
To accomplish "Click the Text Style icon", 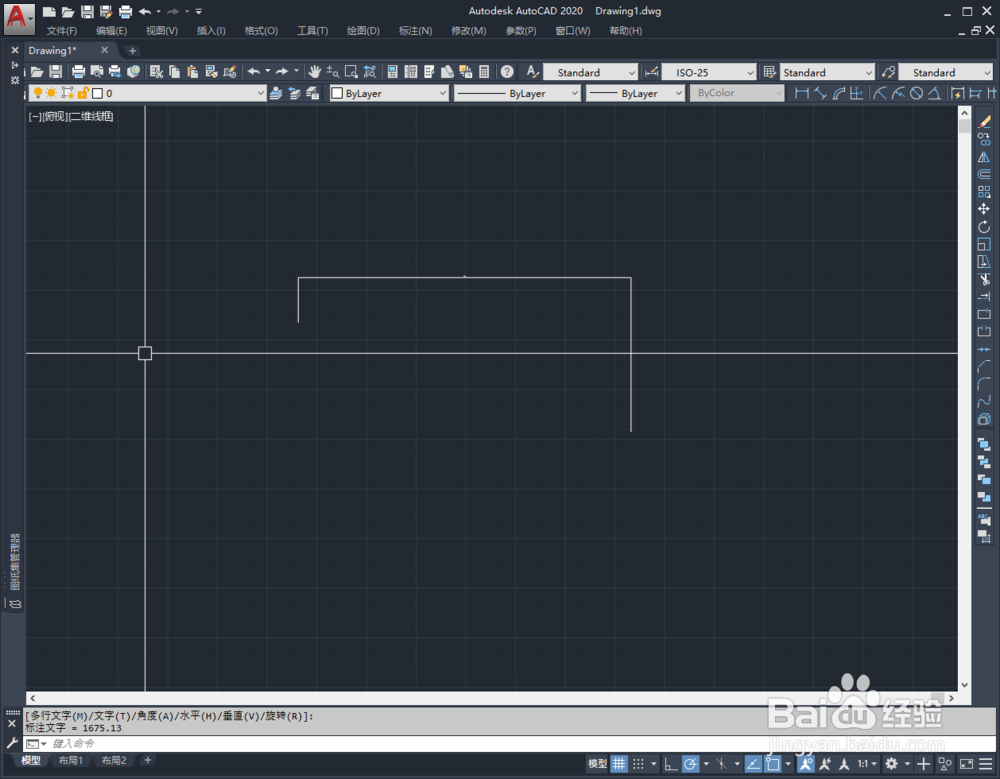I will click(x=532, y=72).
